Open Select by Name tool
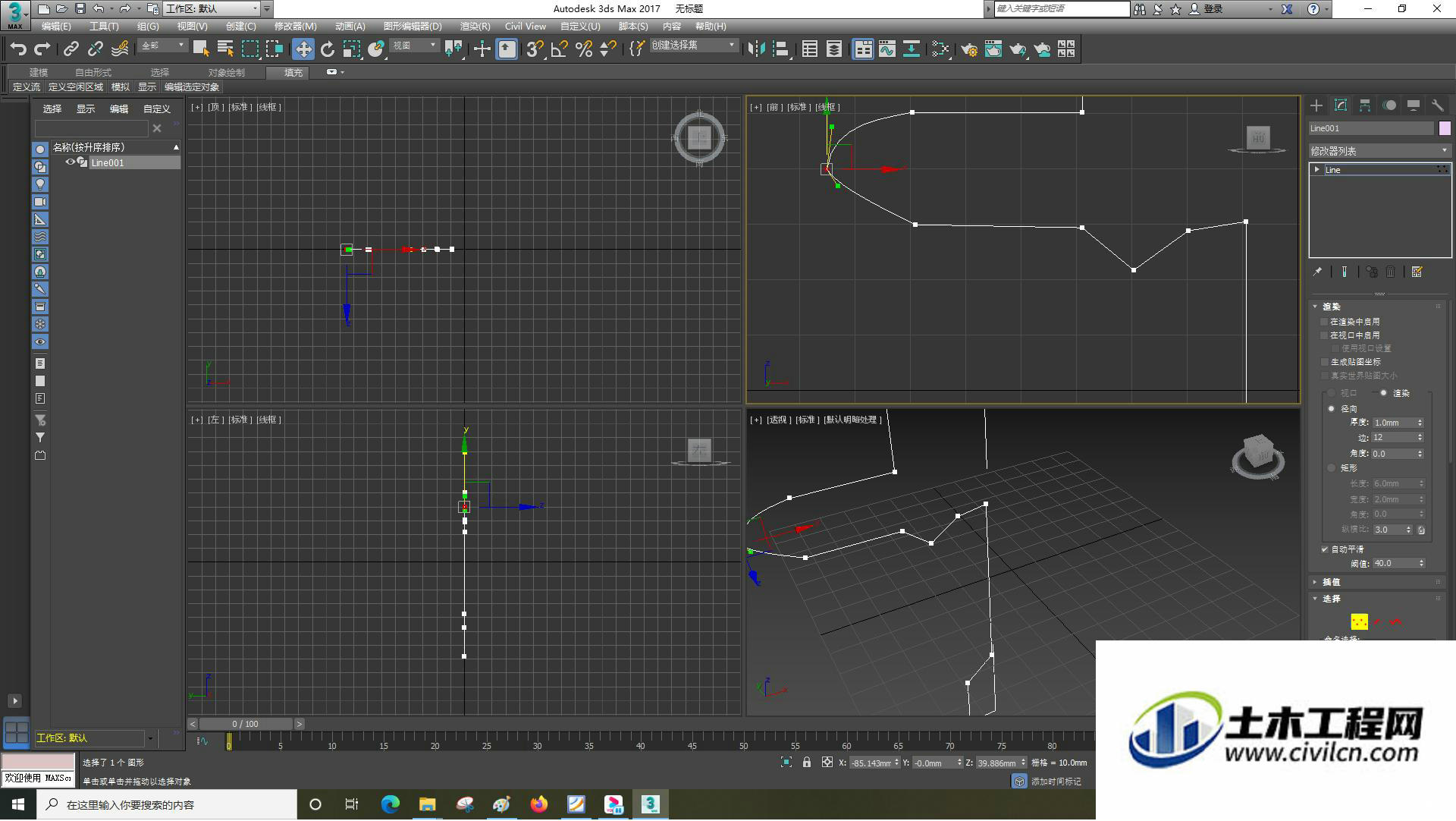 click(225, 49)
